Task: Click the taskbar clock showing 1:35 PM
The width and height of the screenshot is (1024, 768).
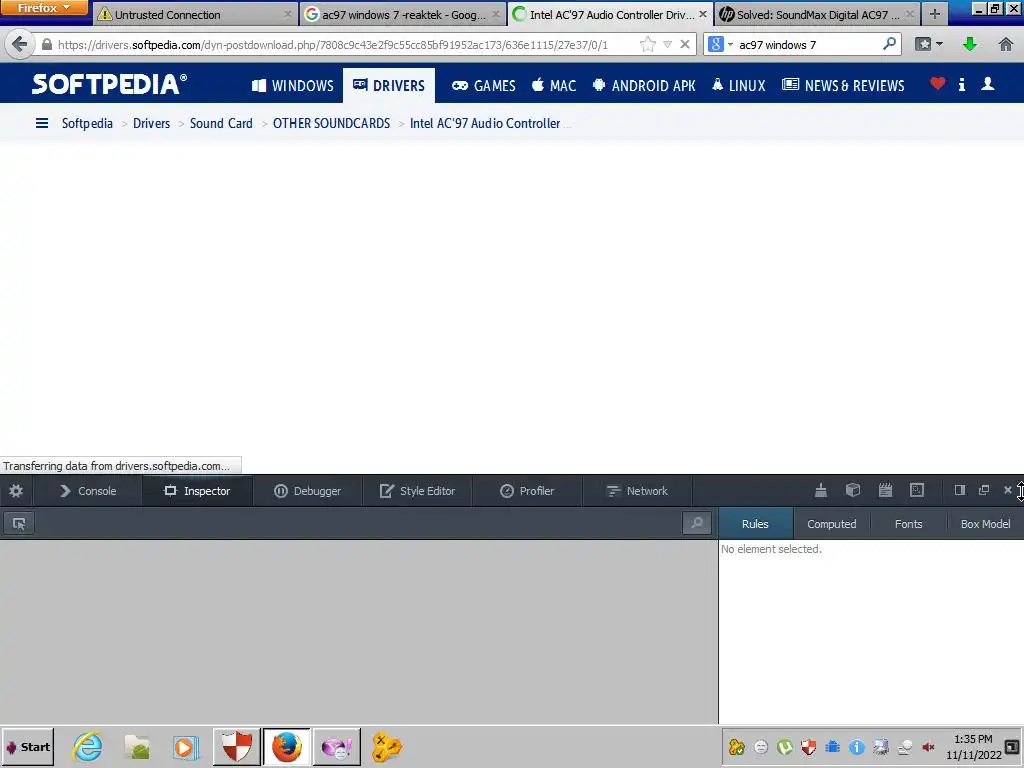Action: click(x=973, y=747)
